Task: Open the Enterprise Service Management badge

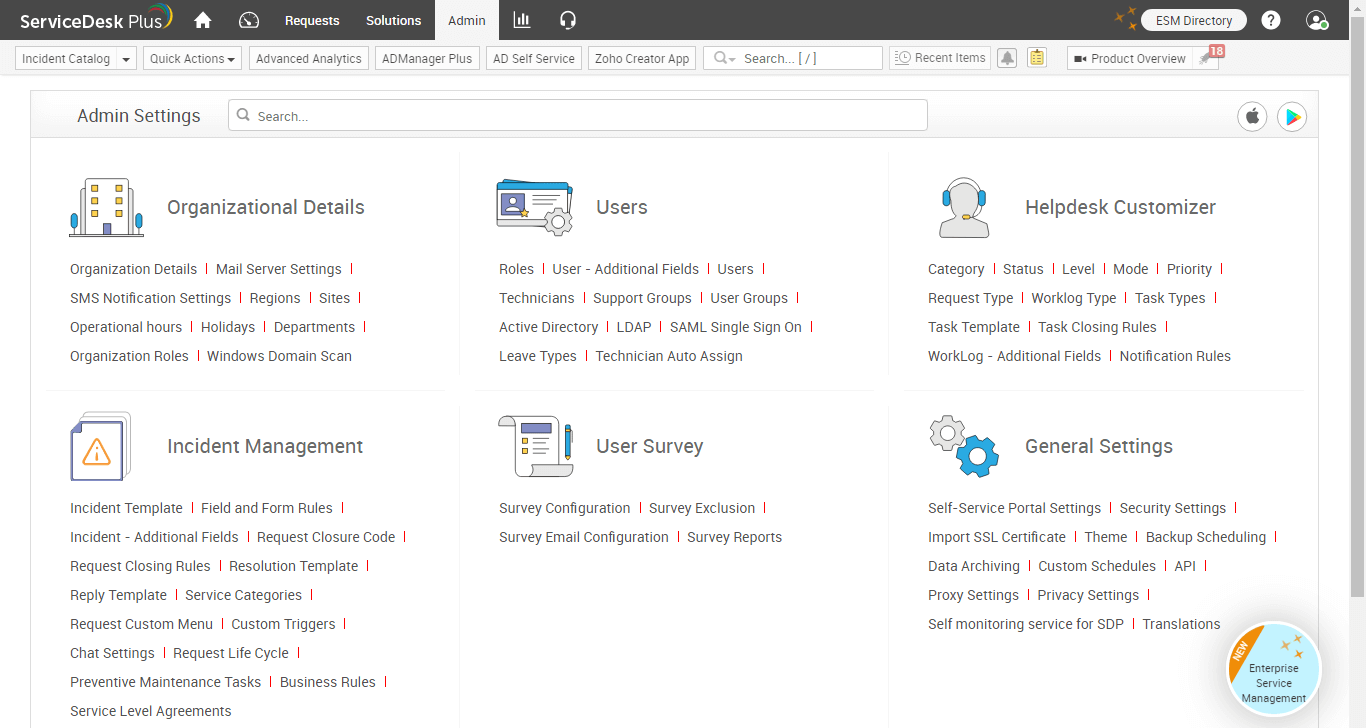Action: pos(1274,669)
